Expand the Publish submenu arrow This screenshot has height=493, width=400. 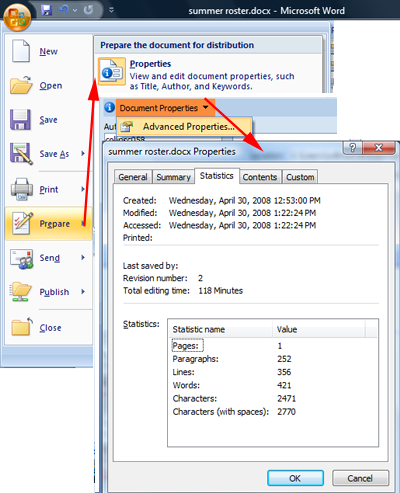tap(83, 292)
